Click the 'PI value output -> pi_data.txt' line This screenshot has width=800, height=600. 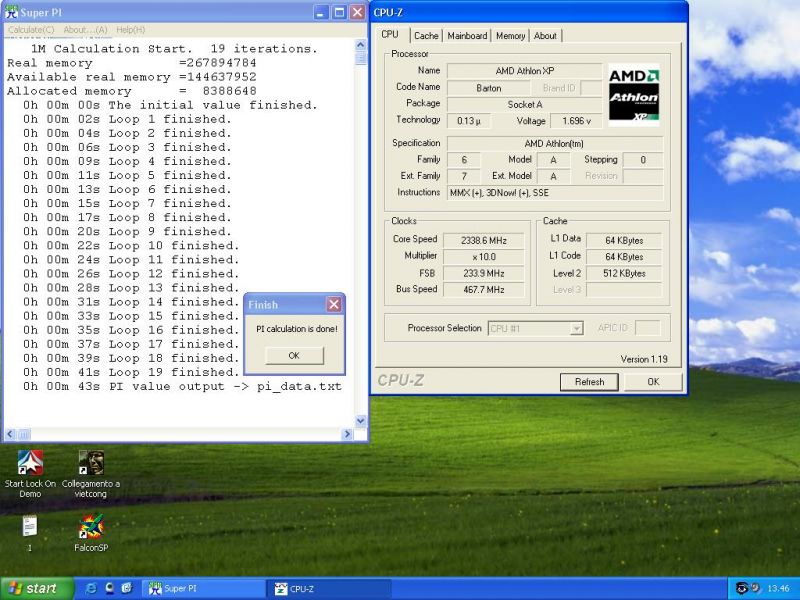182,386
